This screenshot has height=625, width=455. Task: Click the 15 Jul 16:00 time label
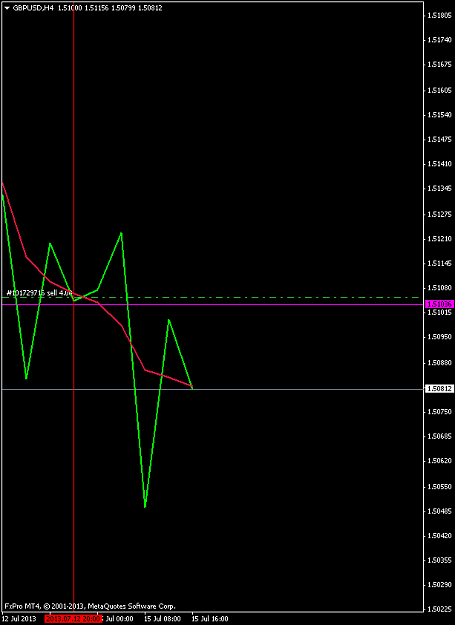pos(210,619)
